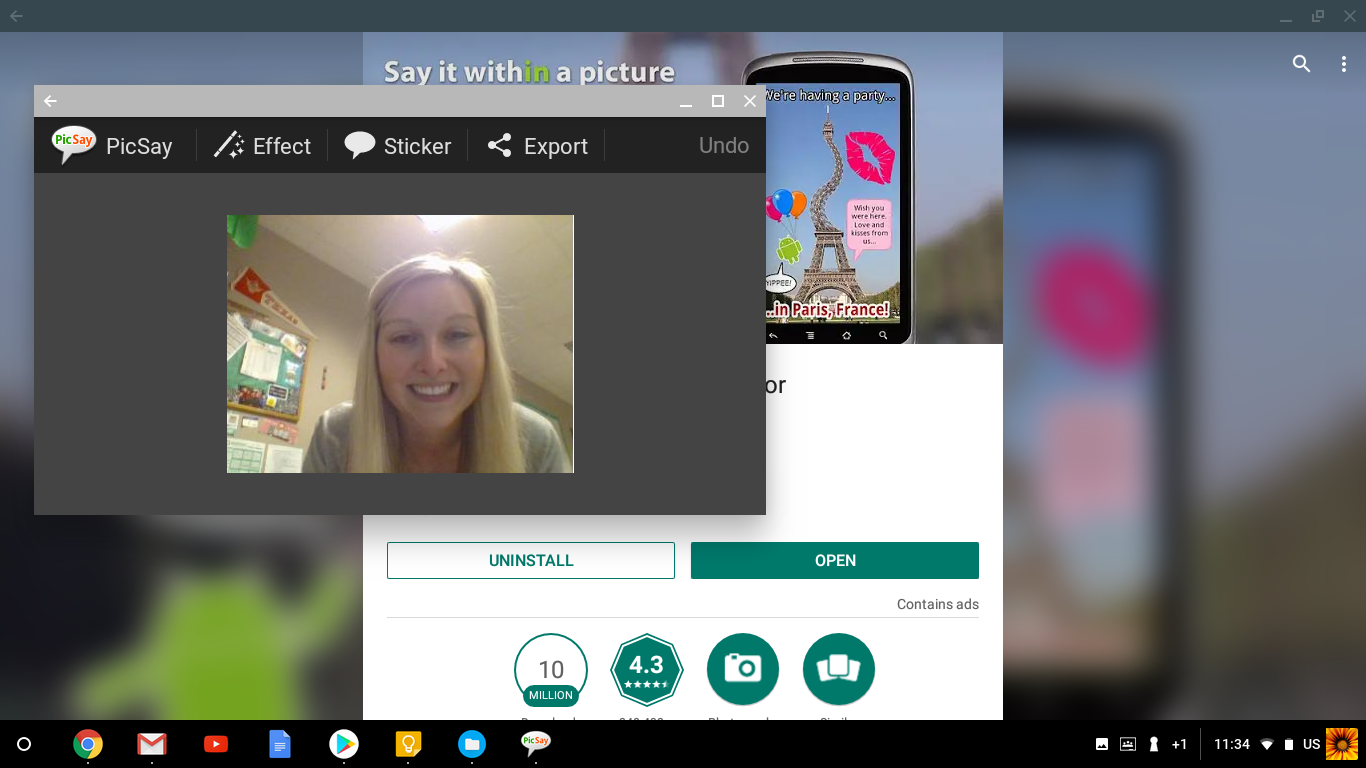The width and height of the screenshot is (1366, 768).
Task: Open the Export options in PicSay
Action: click(537, 146)
